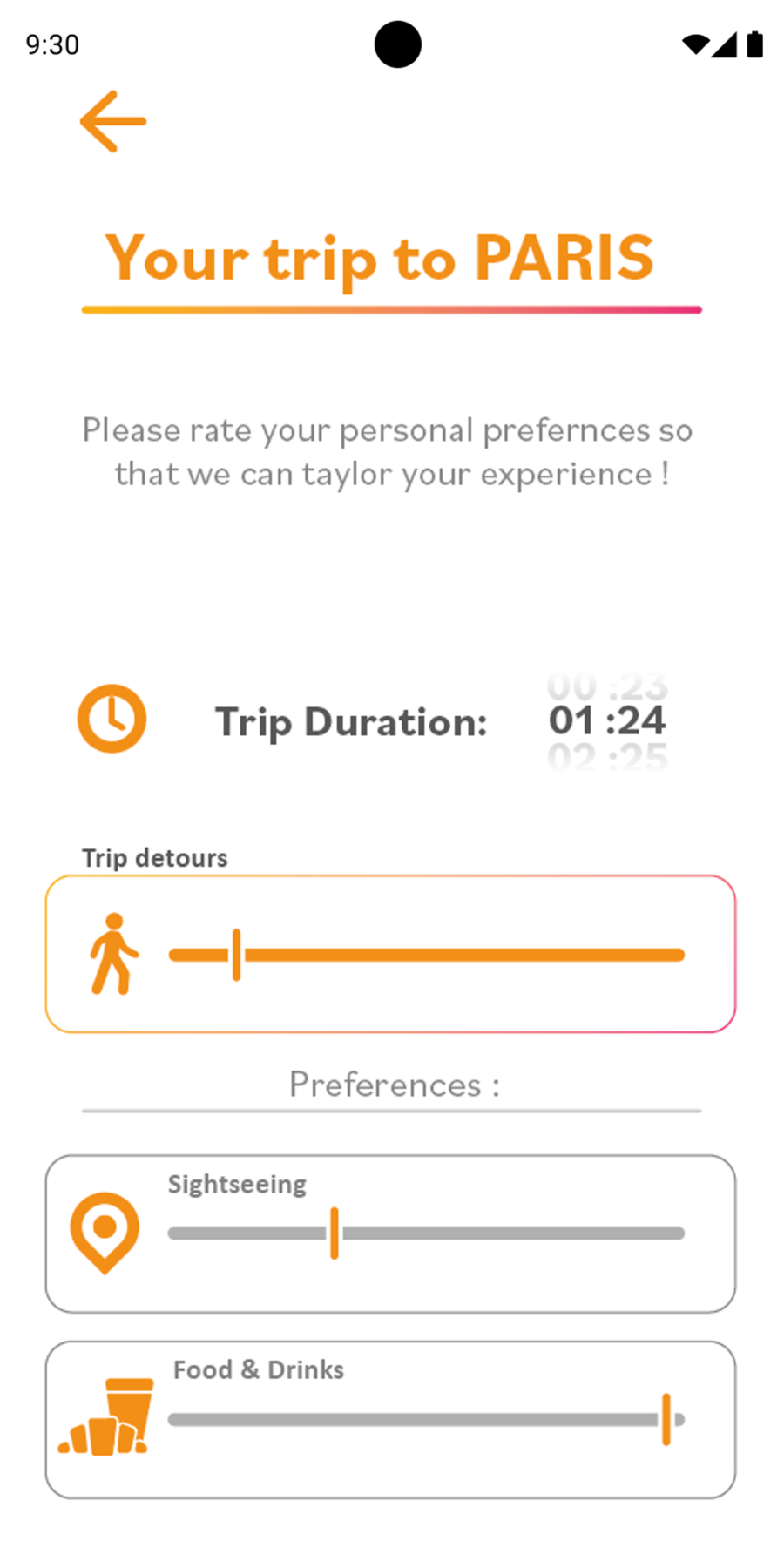The width and height of the screenshot is (784, 1568).
Task: Tap the battery status icon
Action: (x=755, y=44)
